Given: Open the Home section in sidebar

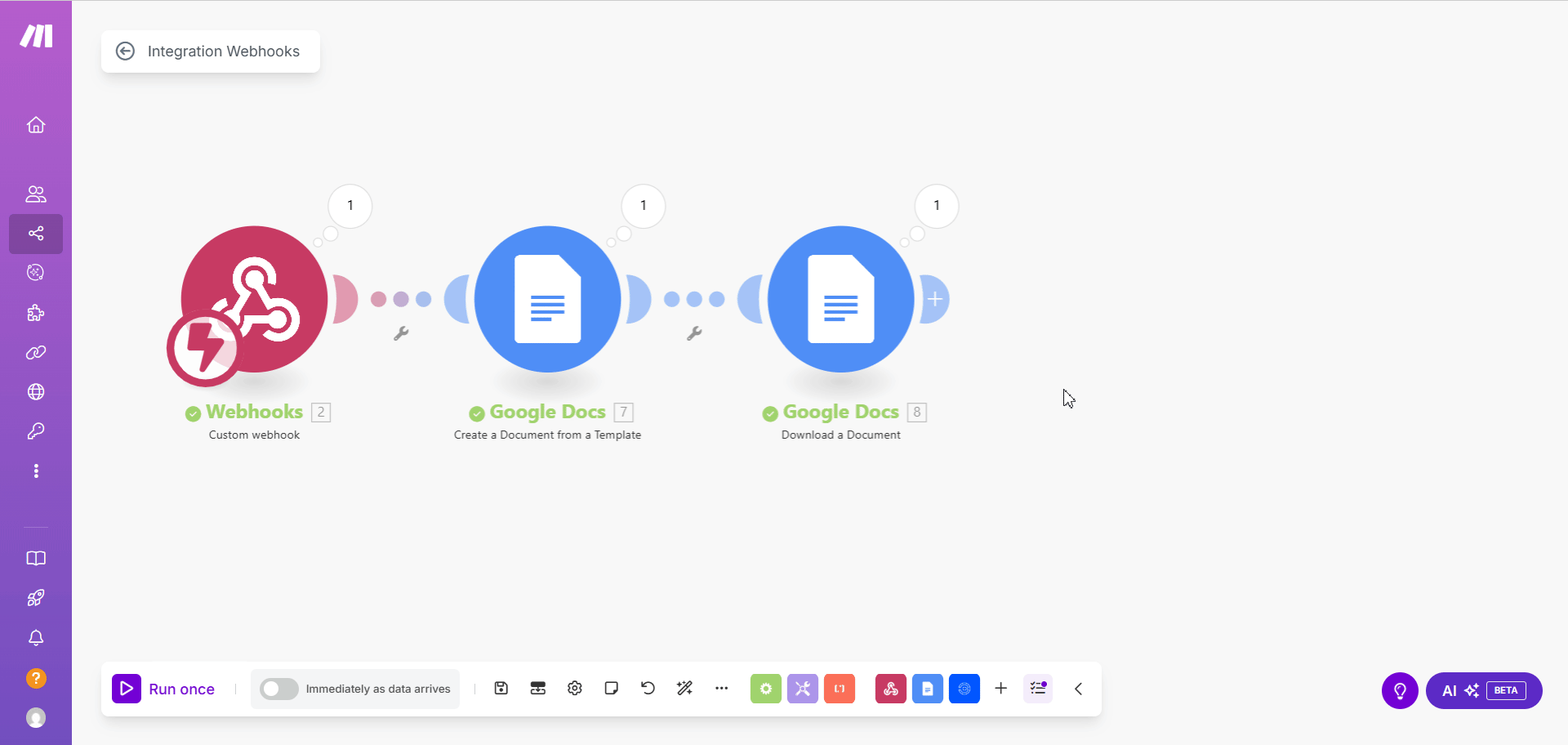Looking at the screenshot, I should (36, 125).
